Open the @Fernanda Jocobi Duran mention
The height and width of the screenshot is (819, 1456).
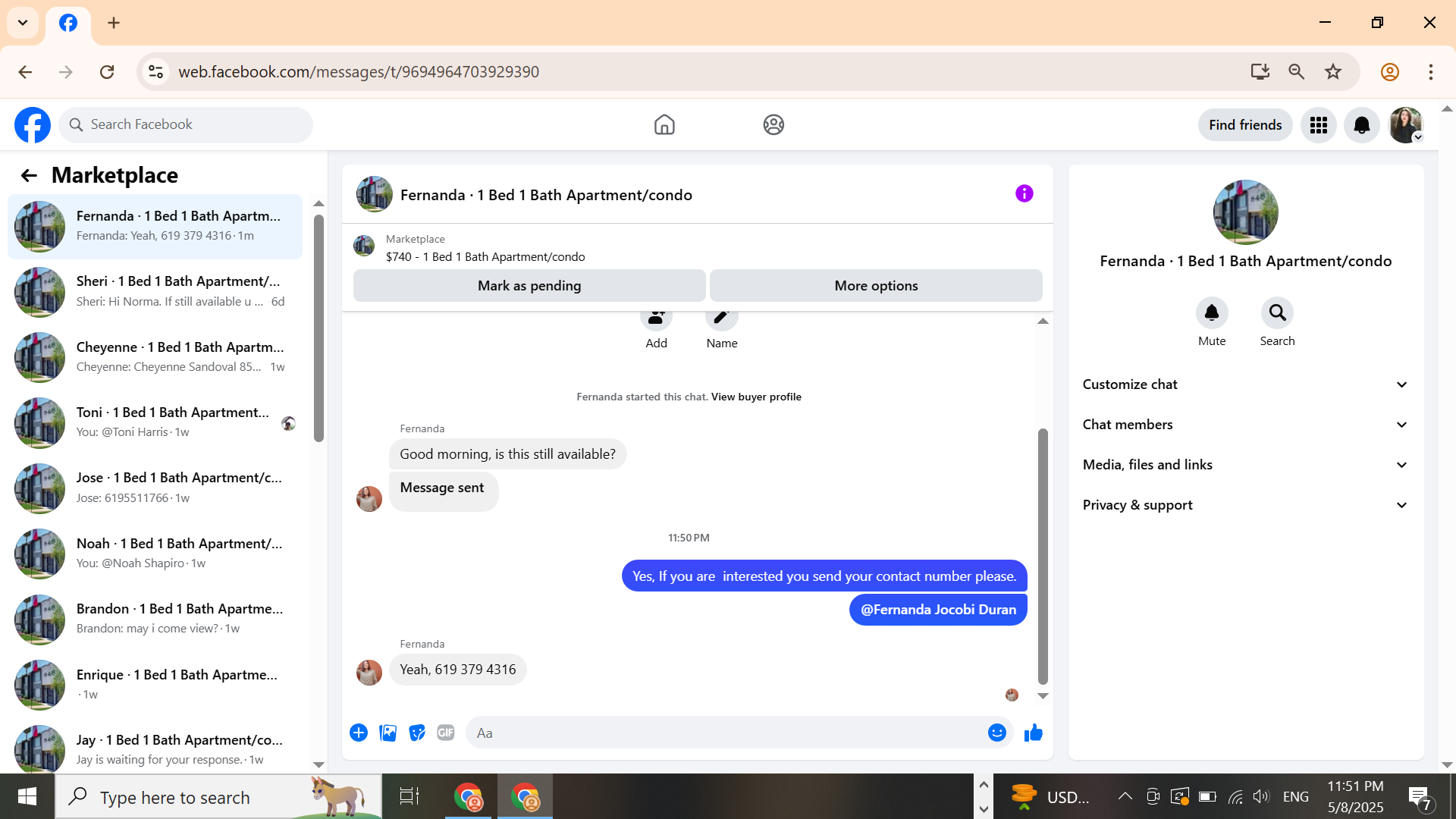(x=938, y=610)
